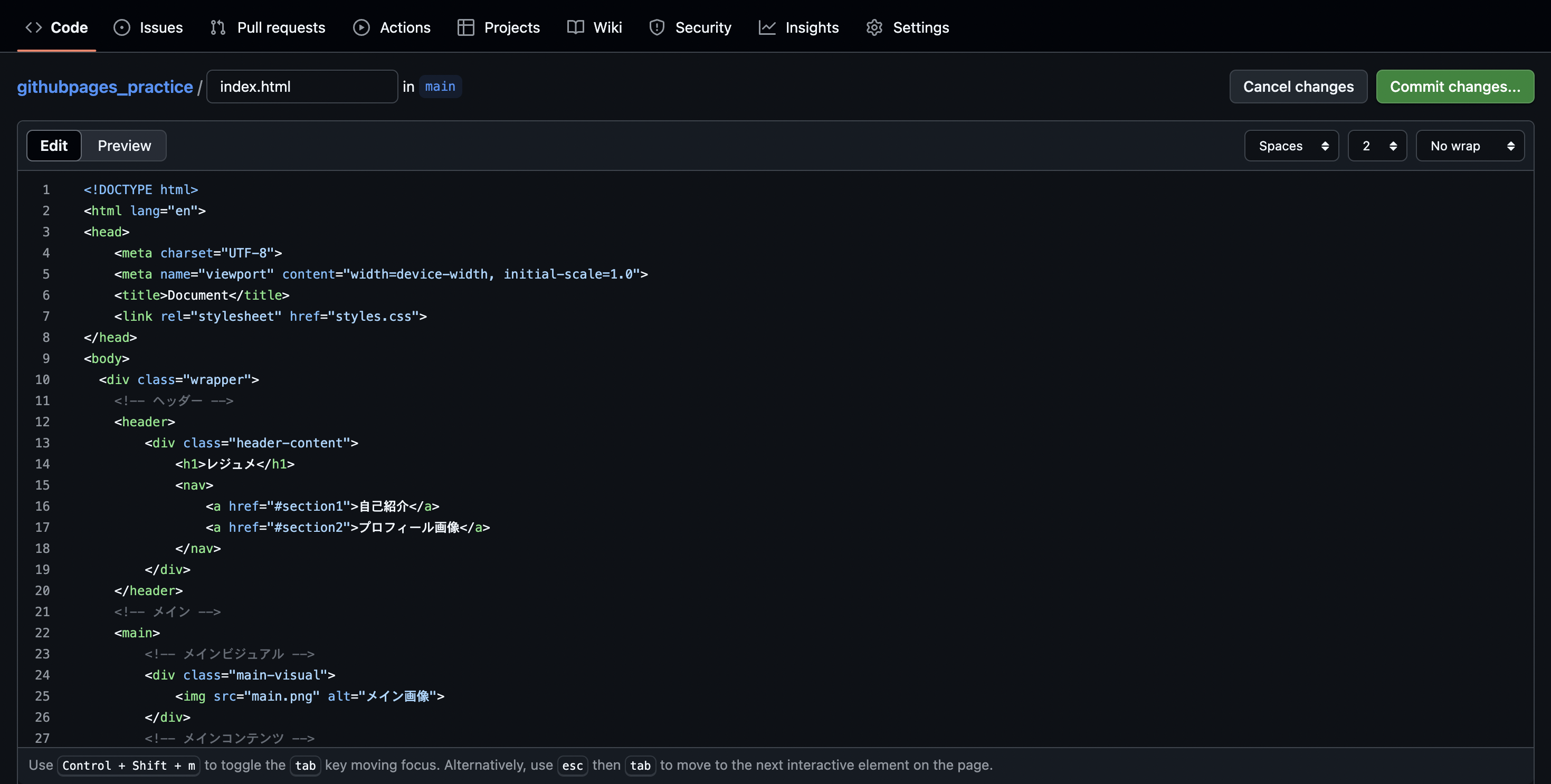Open Issues via its circle icon

tap(121, 27)
